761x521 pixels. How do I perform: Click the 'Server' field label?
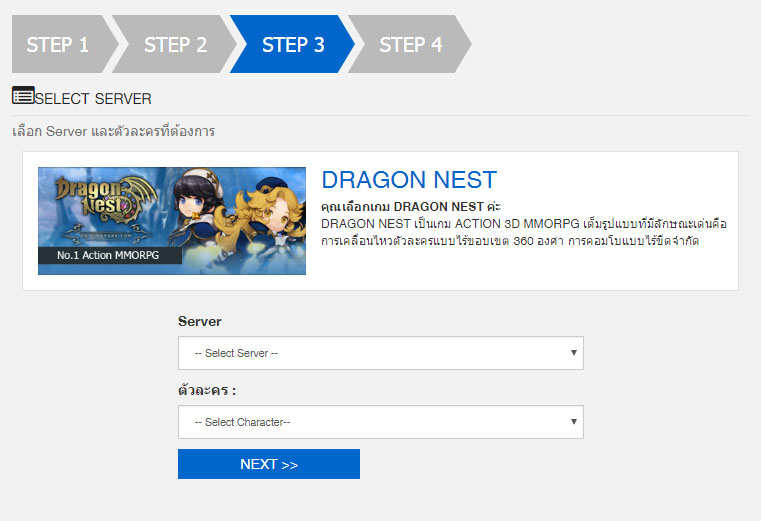click(x=199, y=321)
